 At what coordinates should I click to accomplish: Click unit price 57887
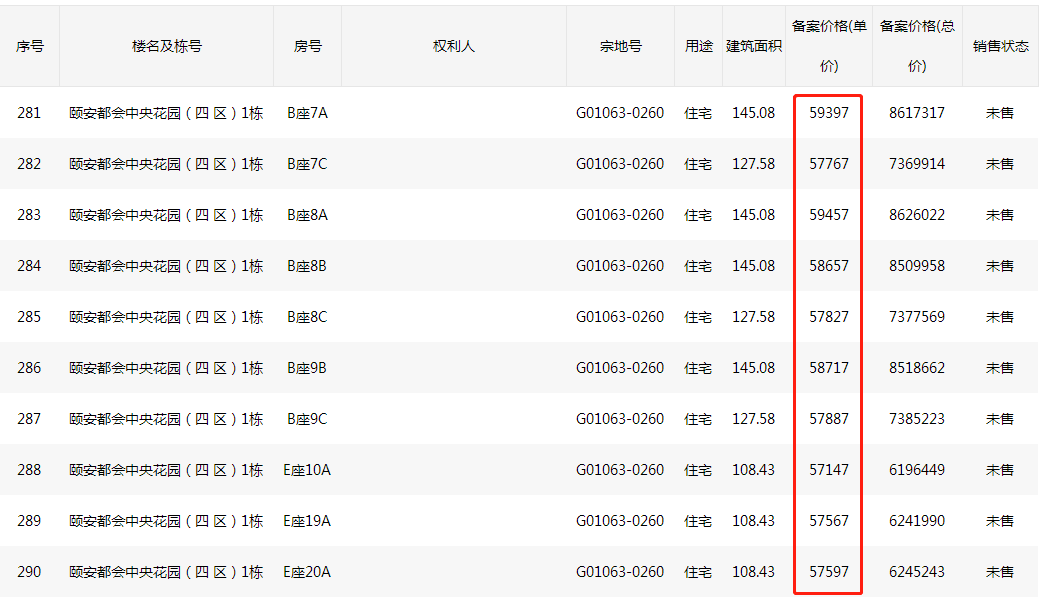(829, 419)
